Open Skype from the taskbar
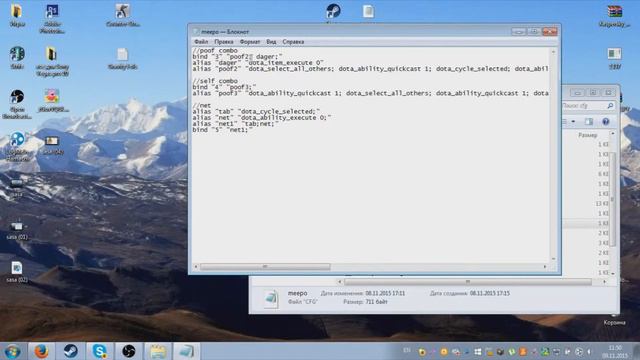Image resolution: width=640 pixels, height=360 pixels. pyautogui.click(x=100, y=351)
